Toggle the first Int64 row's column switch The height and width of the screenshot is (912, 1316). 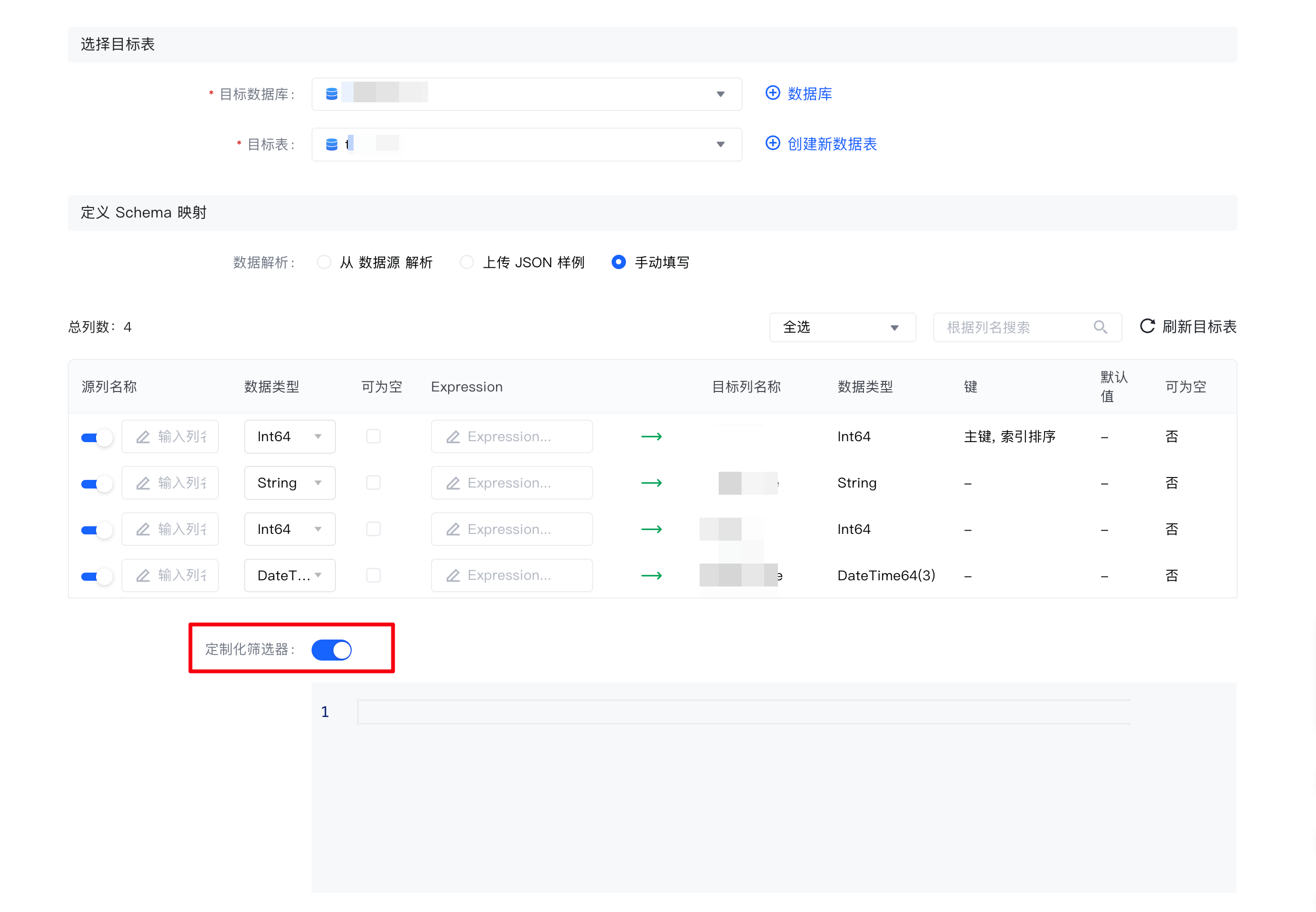point(97,438)
